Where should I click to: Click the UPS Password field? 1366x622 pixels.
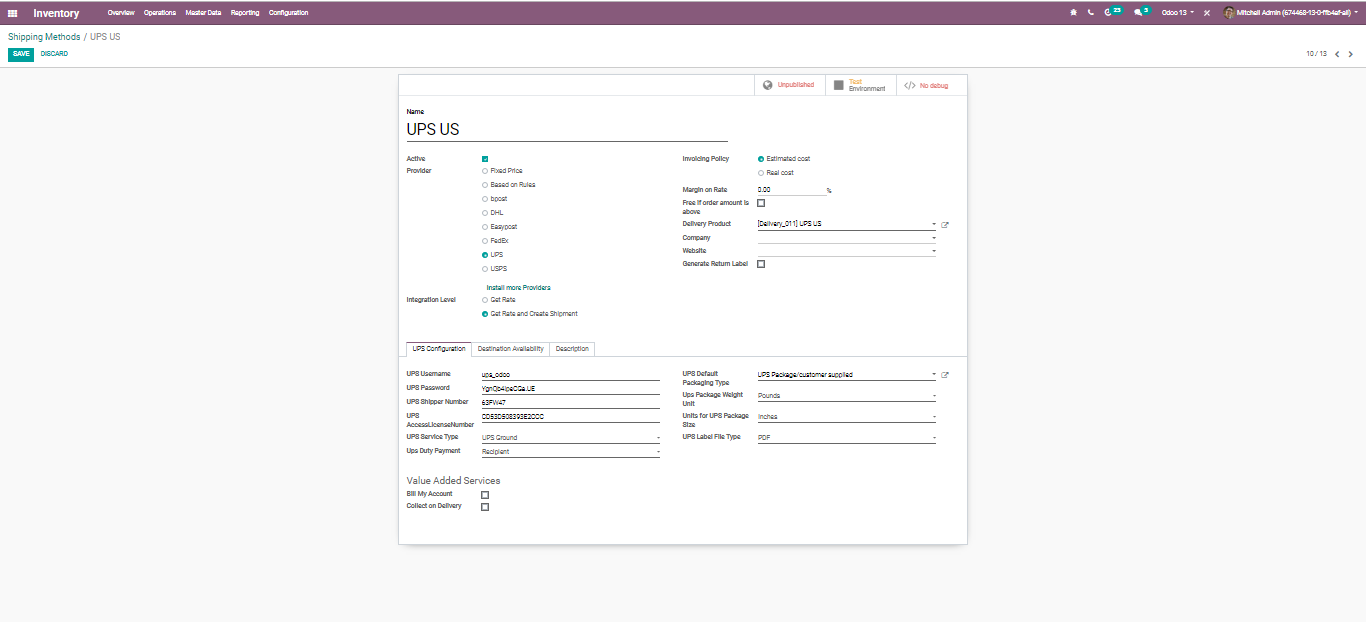571,388
